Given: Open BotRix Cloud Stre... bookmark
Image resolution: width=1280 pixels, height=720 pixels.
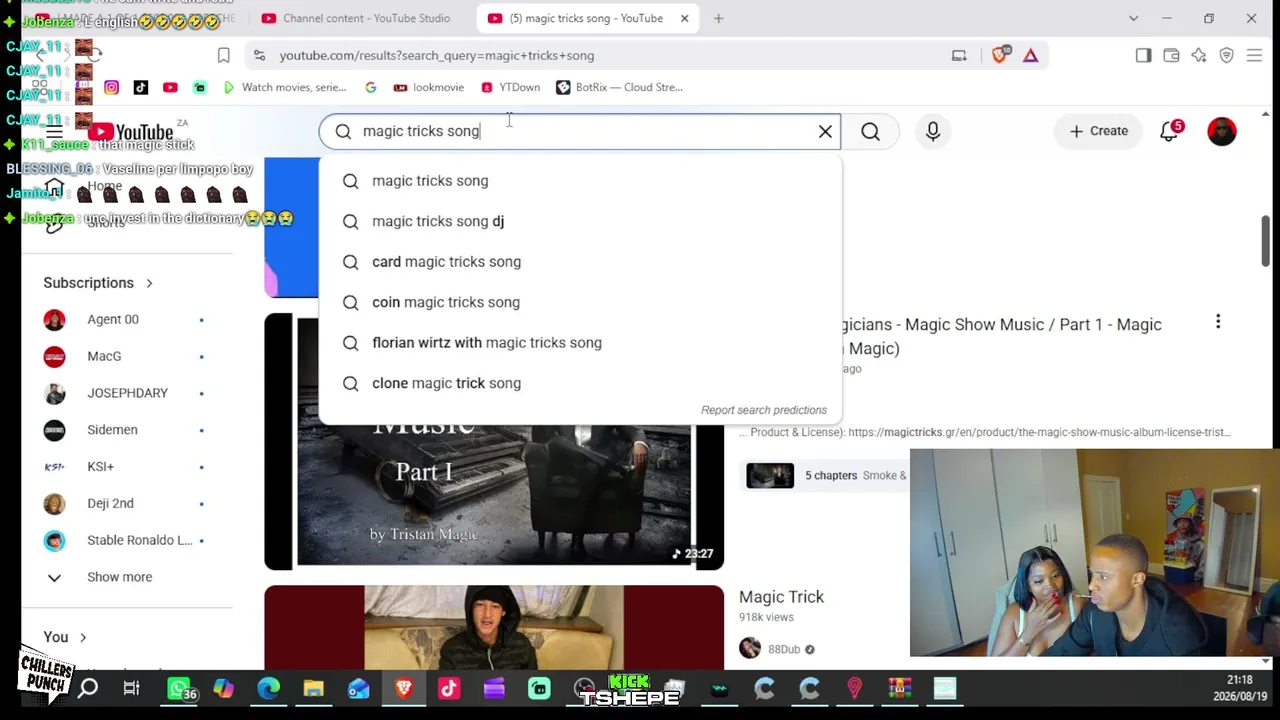Looking at the screenshot, I should pyautogui.click(x=619, y=87).
